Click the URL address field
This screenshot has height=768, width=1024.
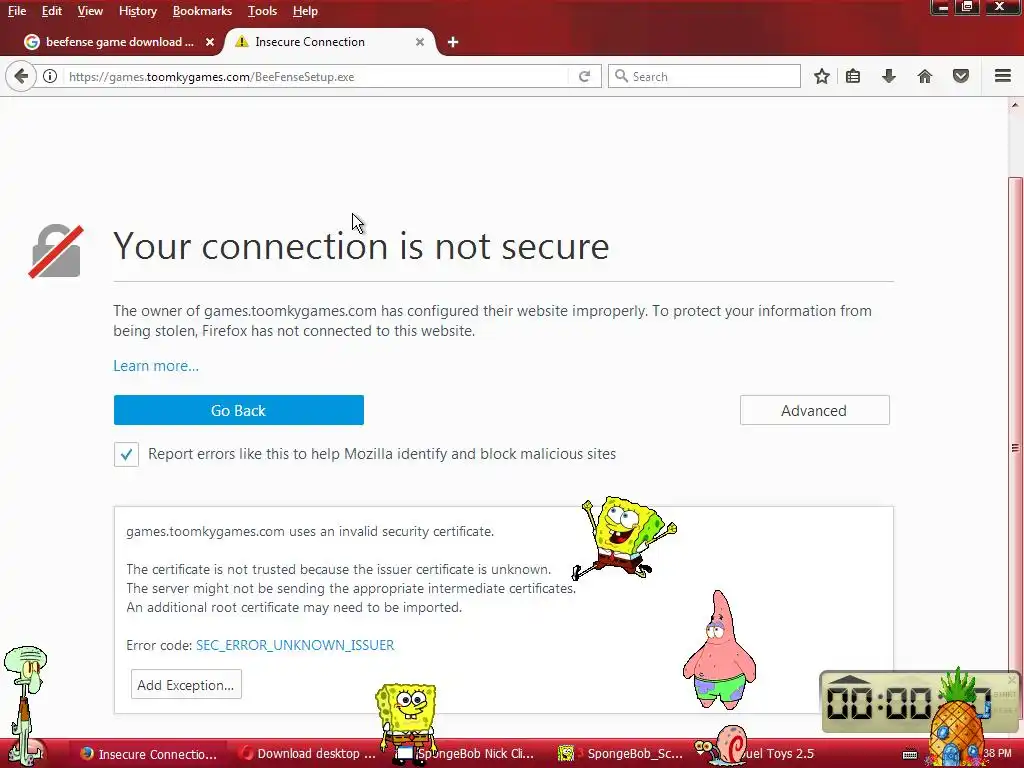pos(317,76)
